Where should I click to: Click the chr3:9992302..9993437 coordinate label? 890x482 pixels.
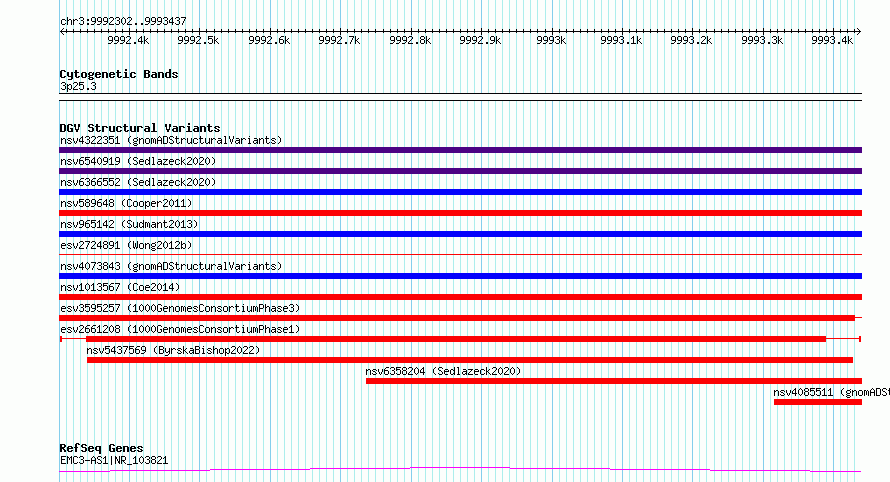coord(123,21)
